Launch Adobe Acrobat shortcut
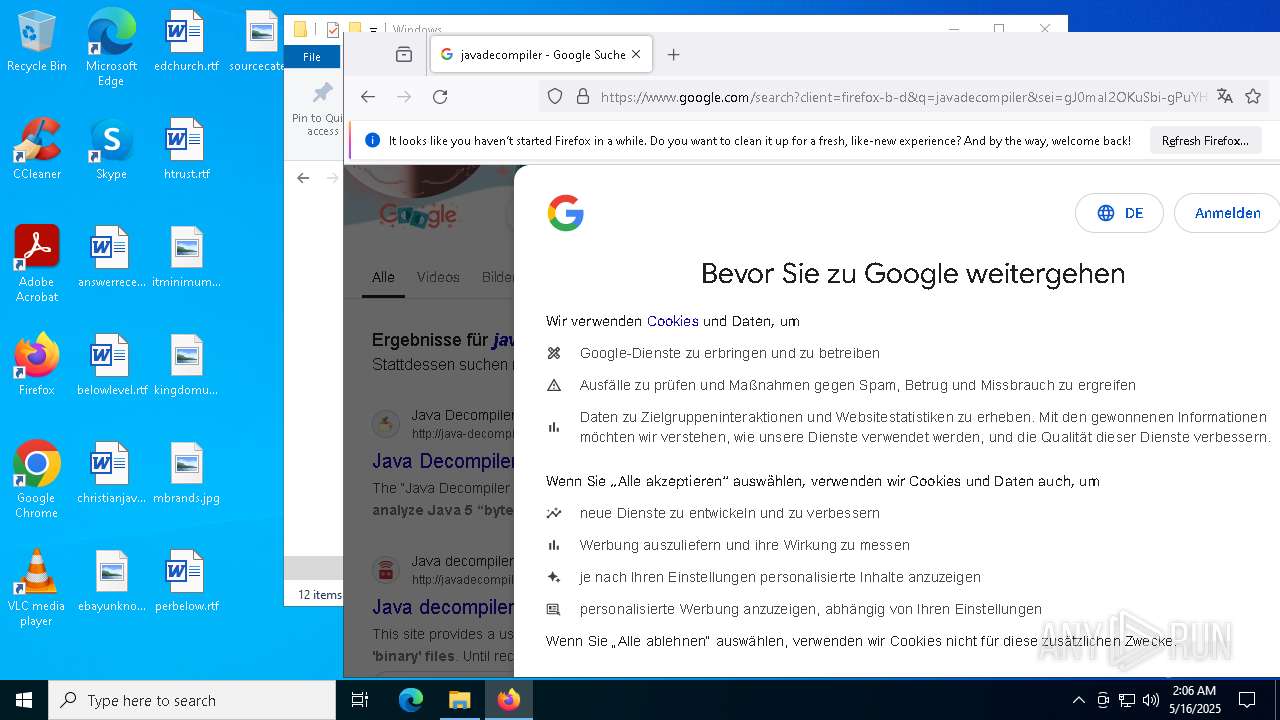Image resolution: width=1280 pixels, height=720 pixels. click(37, 265)
